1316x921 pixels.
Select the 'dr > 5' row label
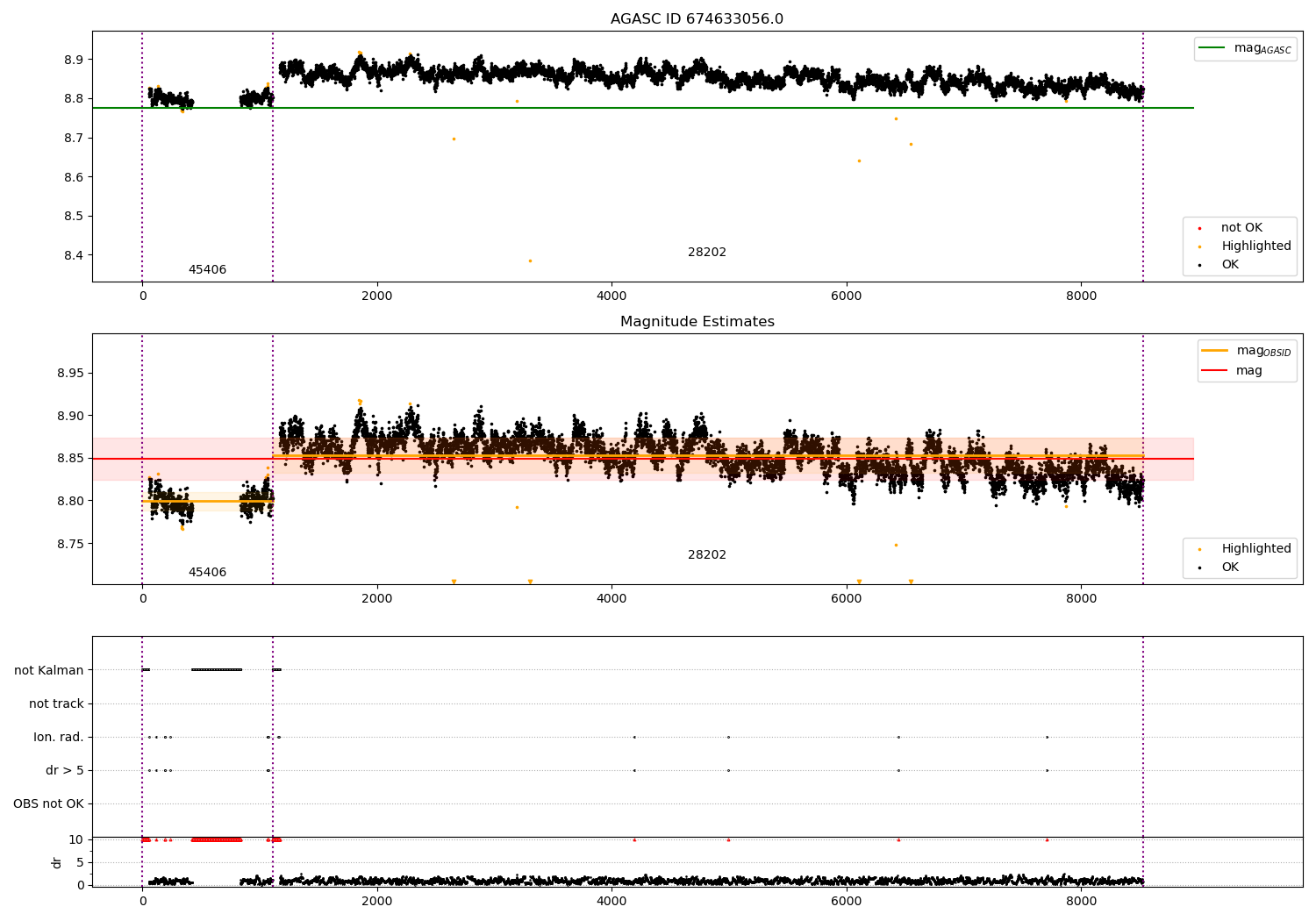click(65, 771)
